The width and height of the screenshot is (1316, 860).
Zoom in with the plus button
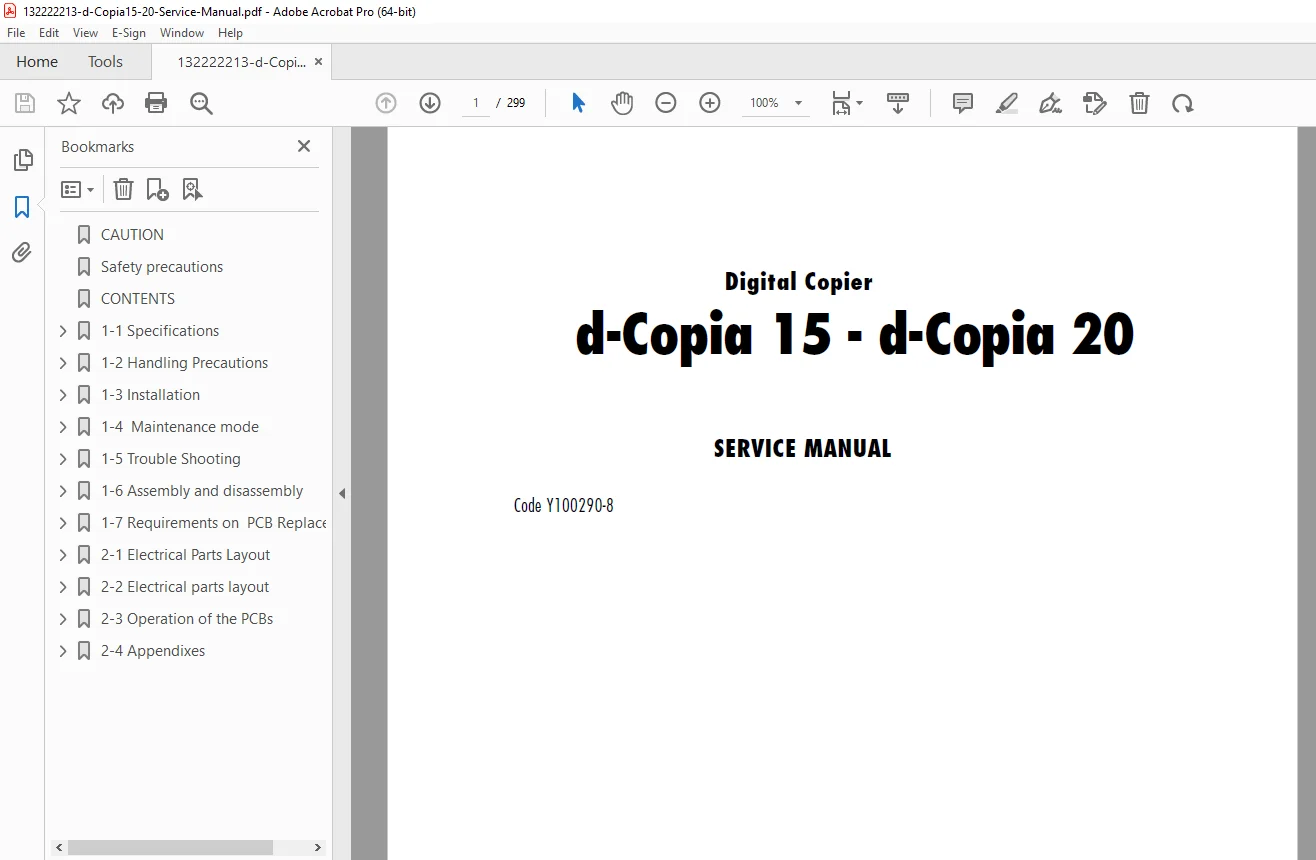click(710, 103)
